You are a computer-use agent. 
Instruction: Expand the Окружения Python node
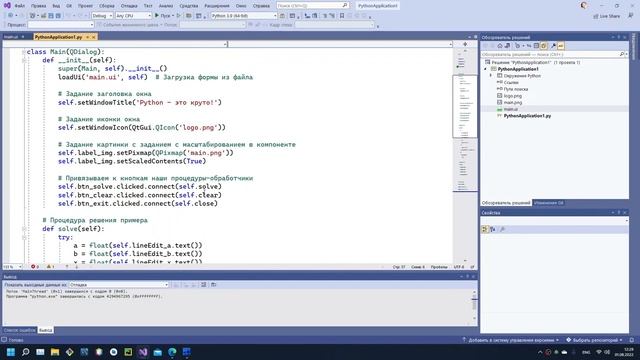click(x=491, y=76)
